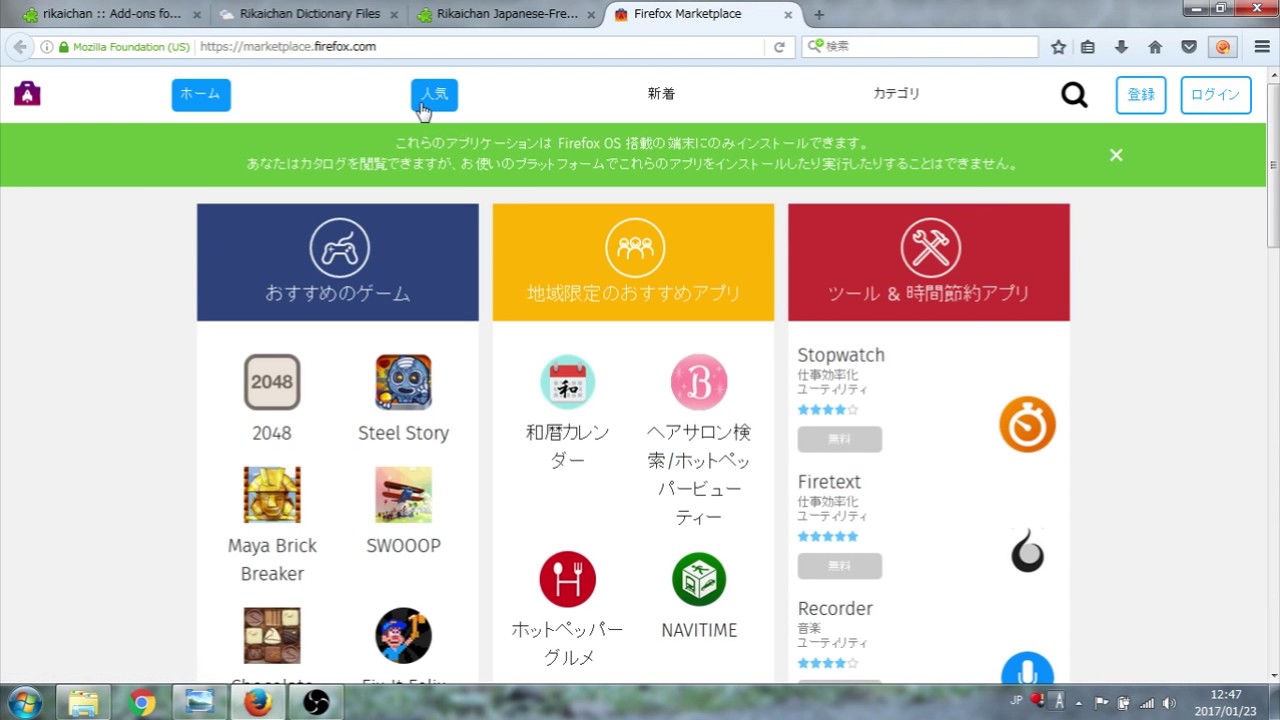Switch to the Rikaichan Dictionary Files tab
The width and height of the screenshot is (1280, 720).
tap(308, 14)
